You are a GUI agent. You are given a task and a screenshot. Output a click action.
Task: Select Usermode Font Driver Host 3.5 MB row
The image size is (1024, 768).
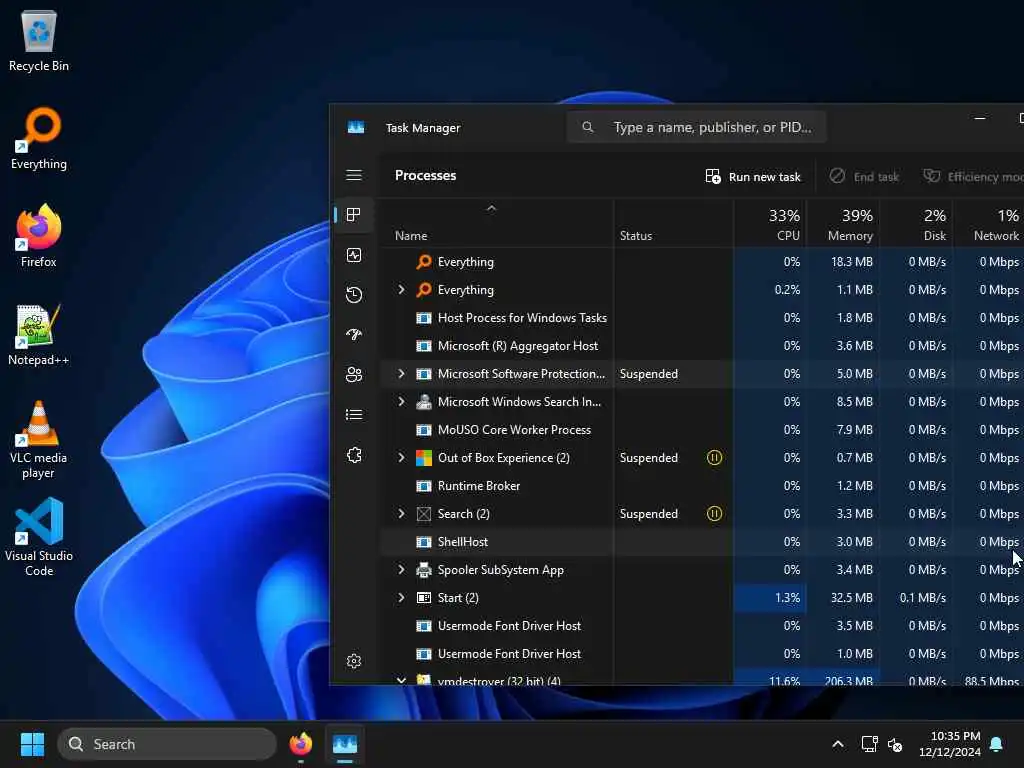click(701, 626)
